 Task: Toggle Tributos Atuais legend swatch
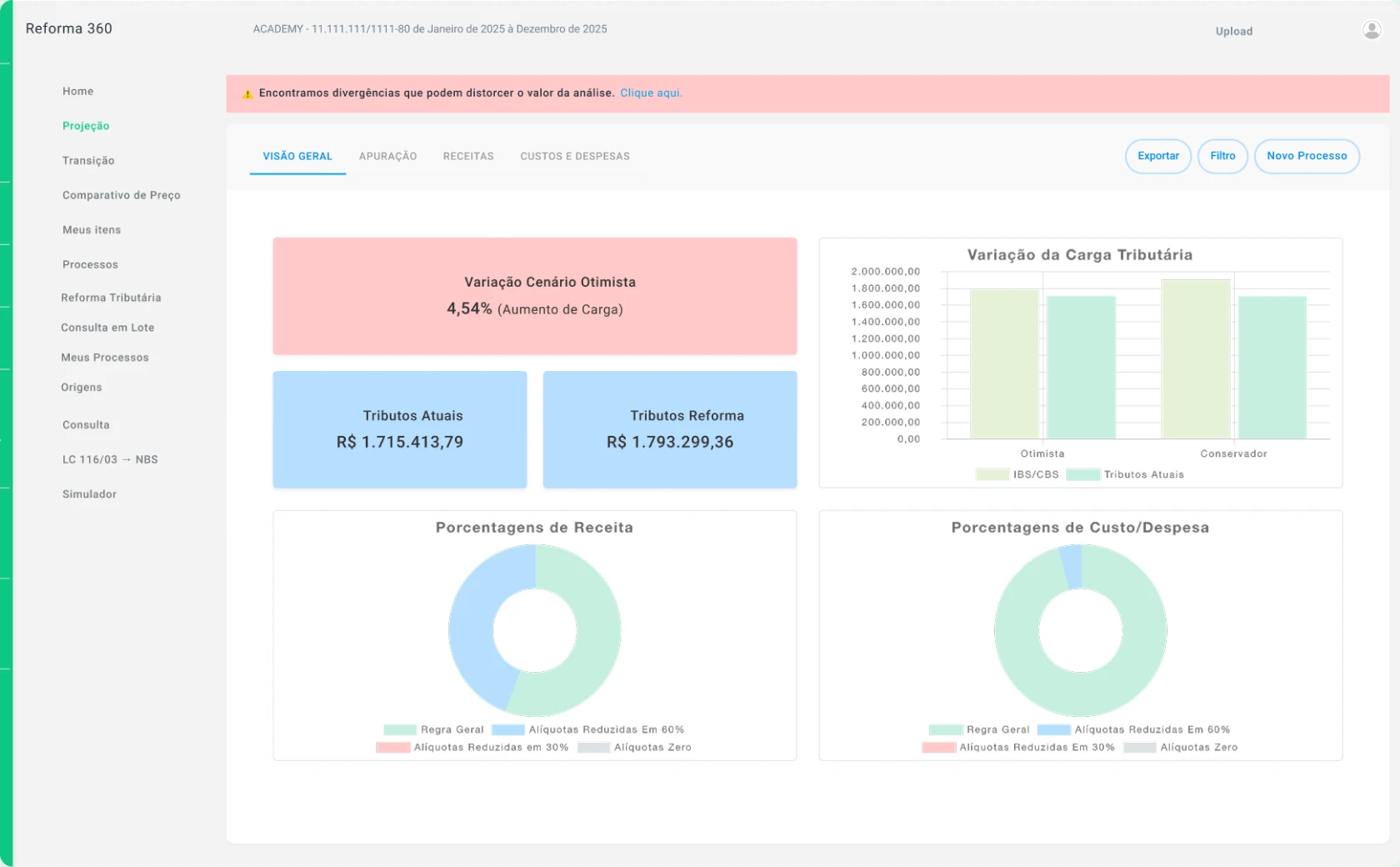pyautogui.click(x=1083, y=474)
